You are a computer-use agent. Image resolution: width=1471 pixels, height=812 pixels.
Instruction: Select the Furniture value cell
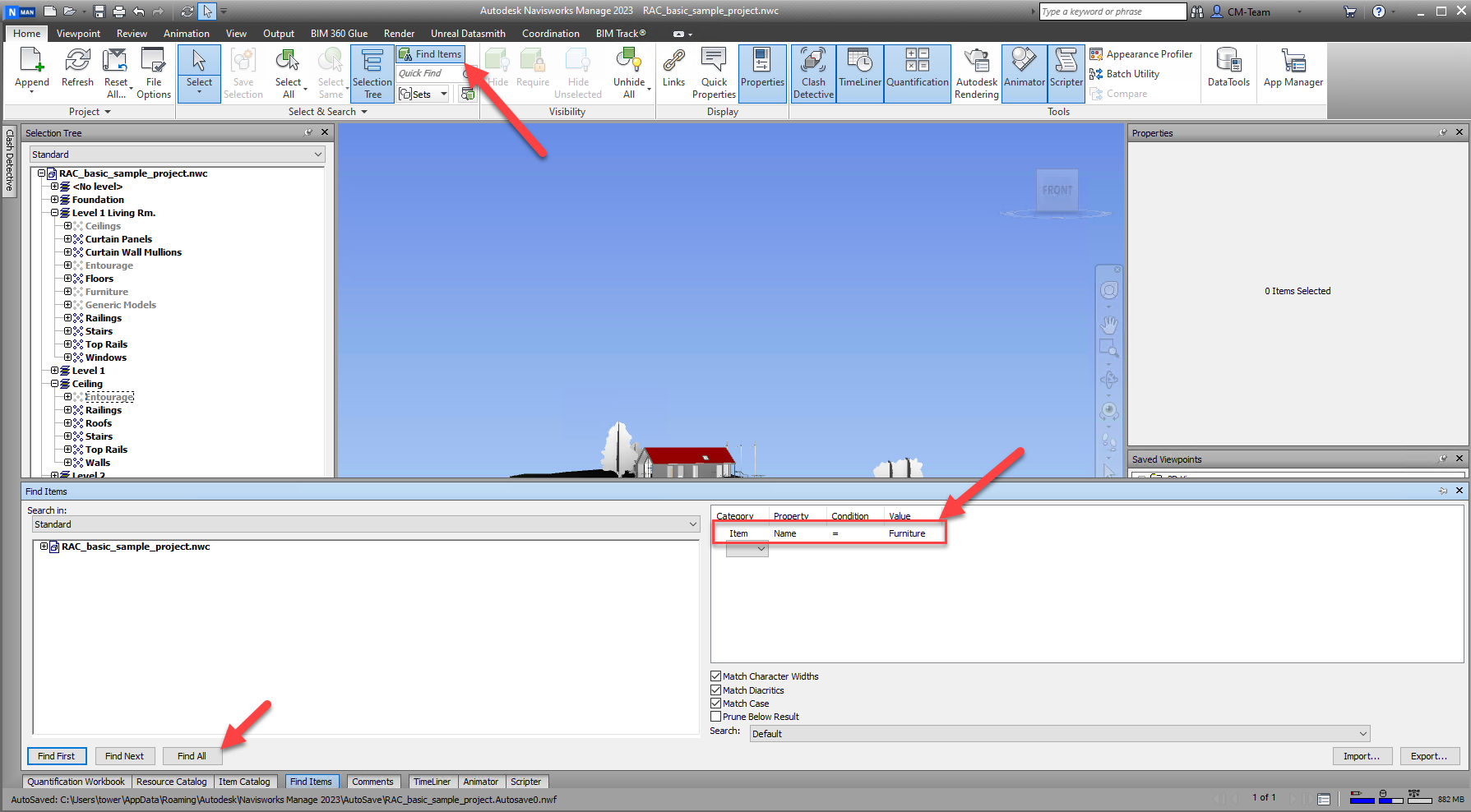(907, 533)
